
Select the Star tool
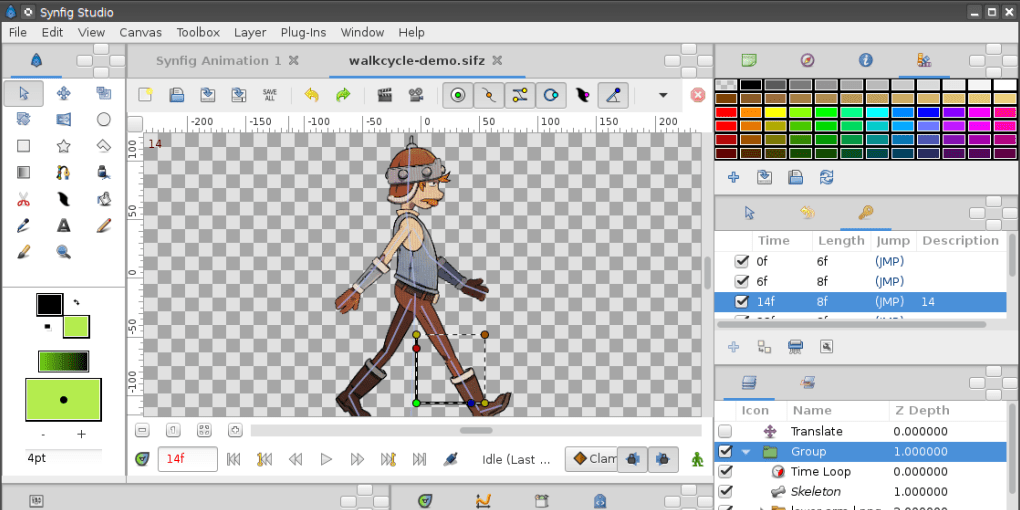pyautogui.click(x=64, y=146)
